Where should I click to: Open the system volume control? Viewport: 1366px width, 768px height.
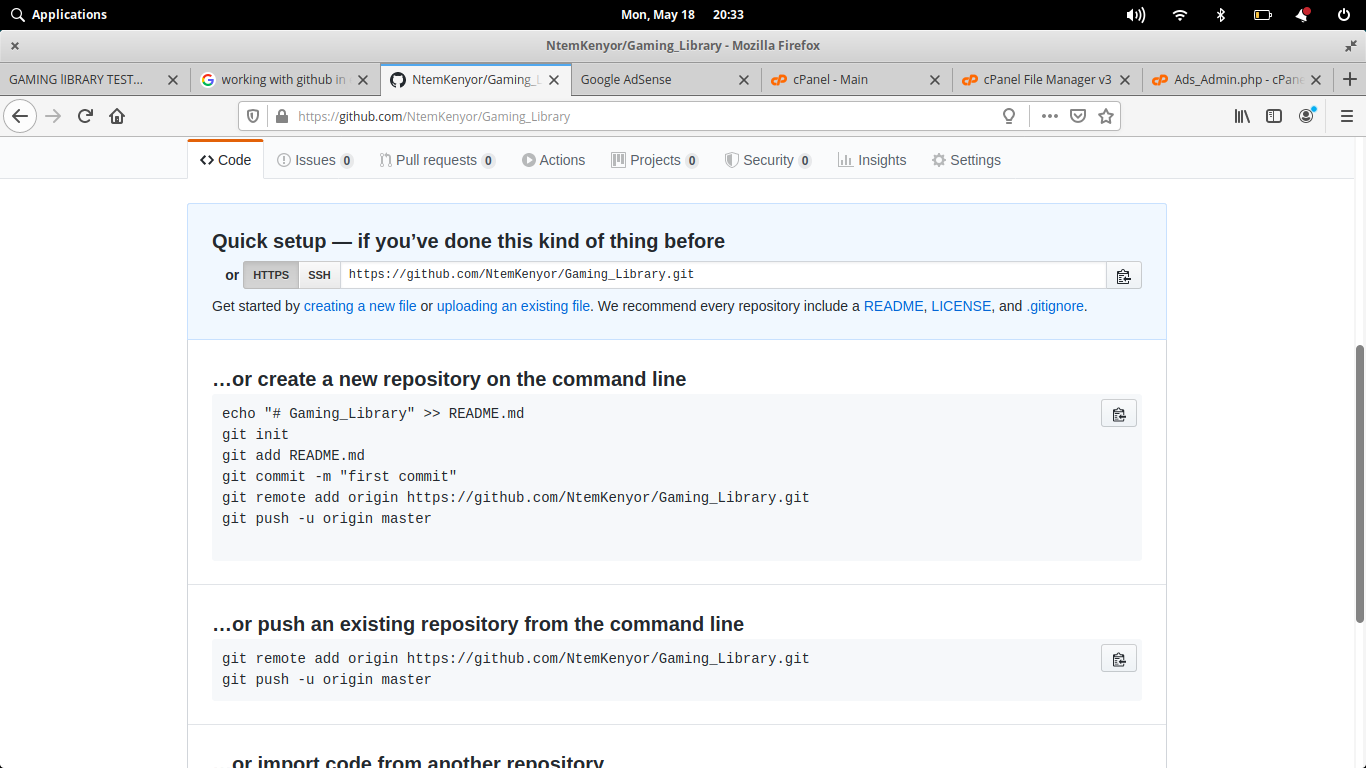pyautogui.click(x=1135, y=15)
